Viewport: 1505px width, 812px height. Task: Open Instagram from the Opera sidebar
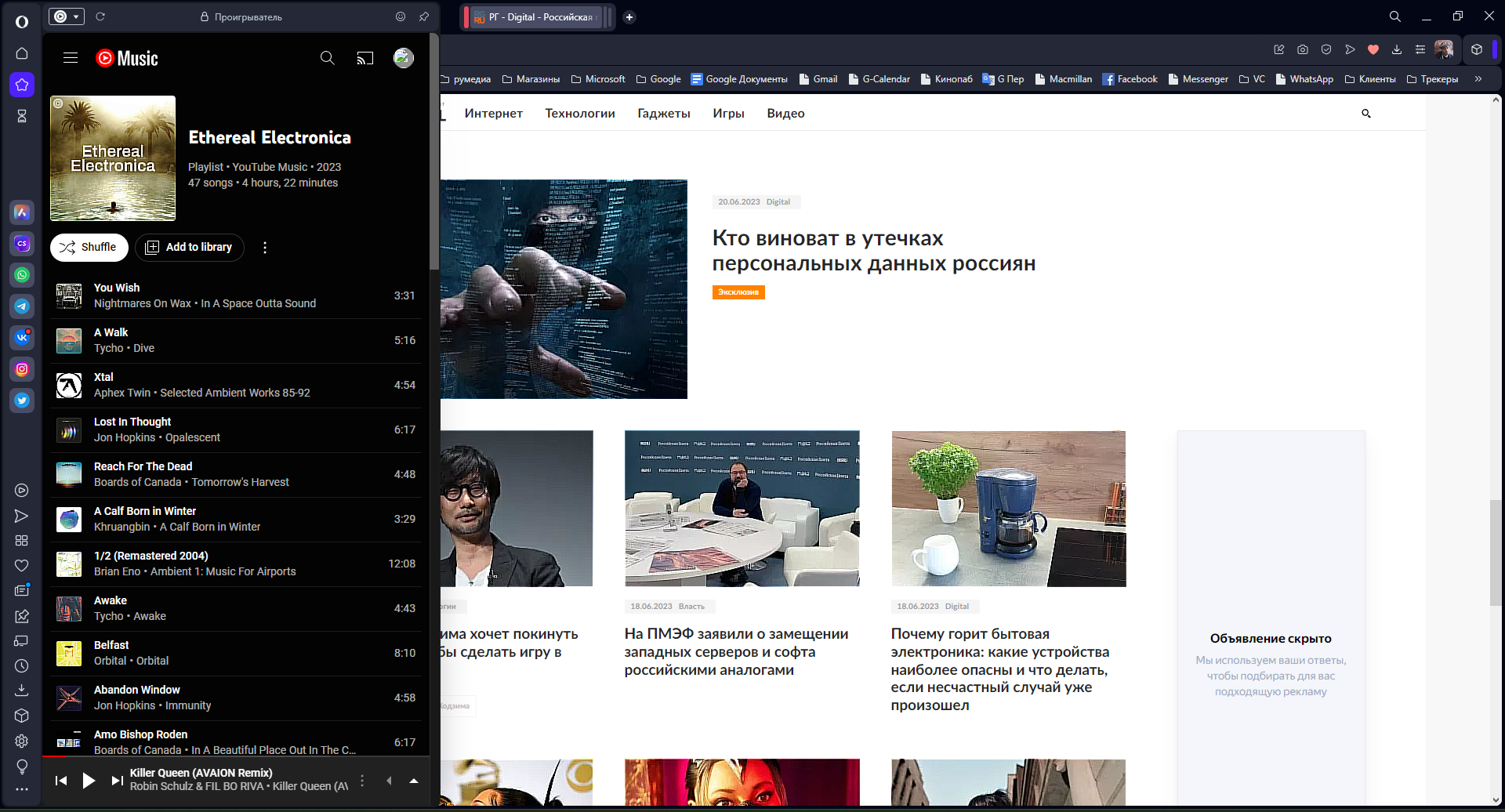coord(22,369)
